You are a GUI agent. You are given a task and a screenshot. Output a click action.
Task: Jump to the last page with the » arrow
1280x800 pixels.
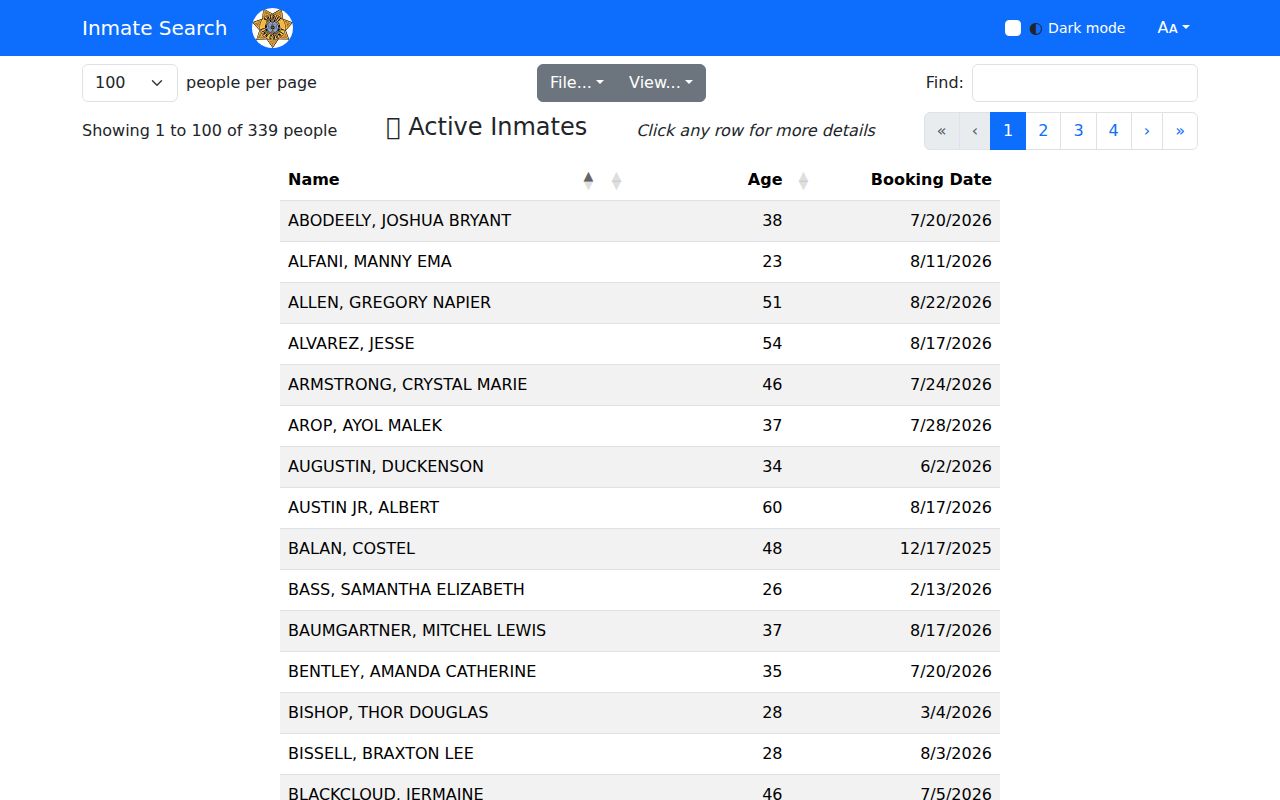tap(1180, 131)
